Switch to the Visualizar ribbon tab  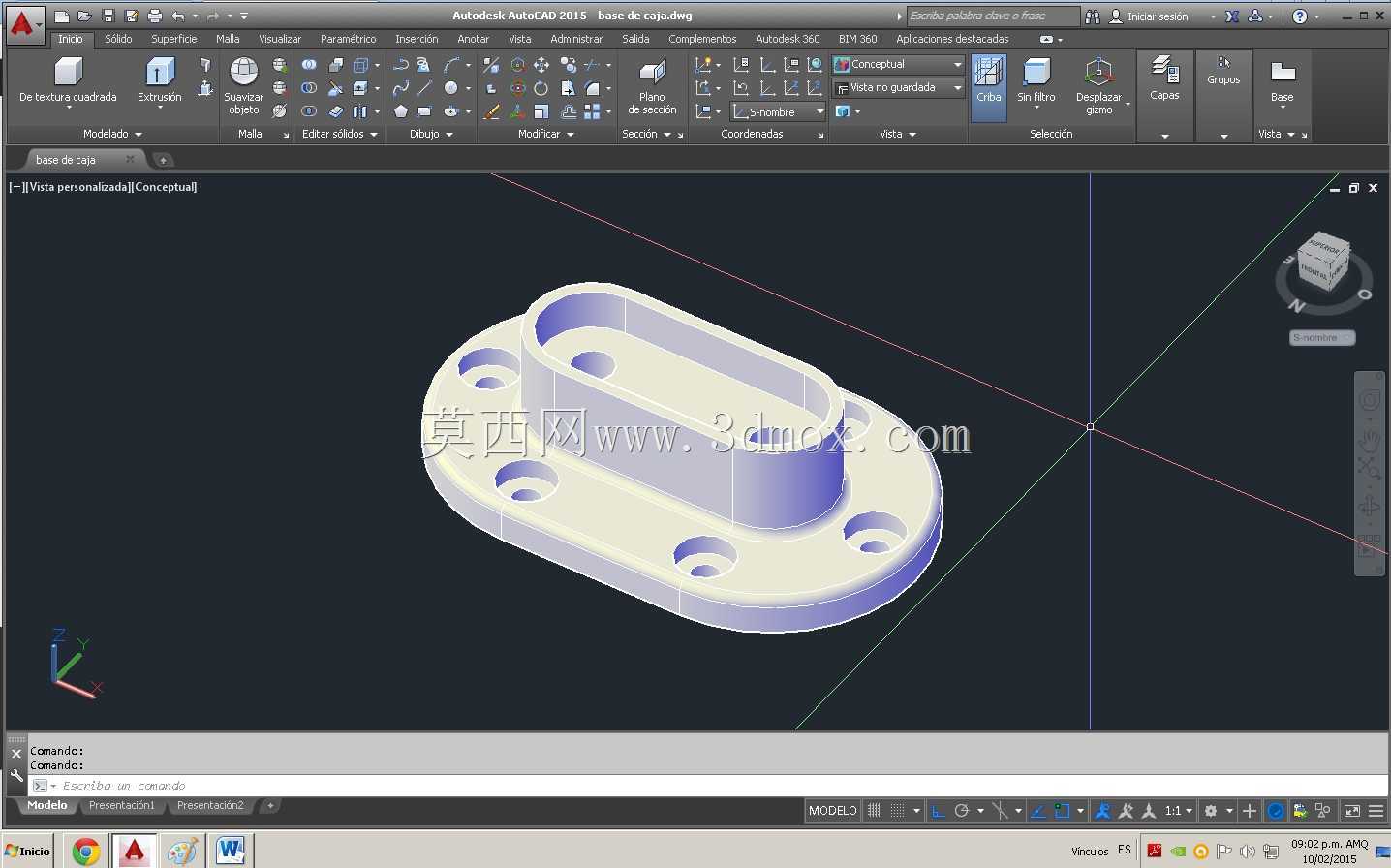[280, 39]
